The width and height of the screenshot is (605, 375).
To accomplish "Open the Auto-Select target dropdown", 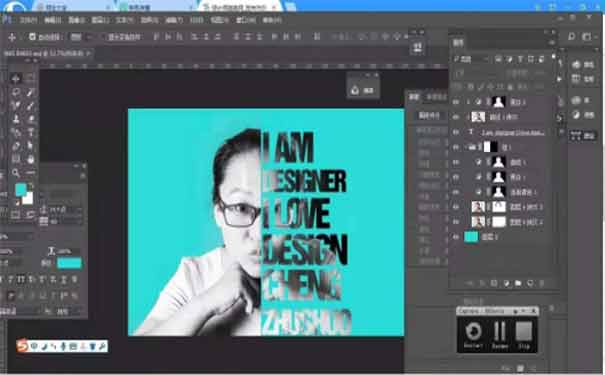I will tap(80, 37).
